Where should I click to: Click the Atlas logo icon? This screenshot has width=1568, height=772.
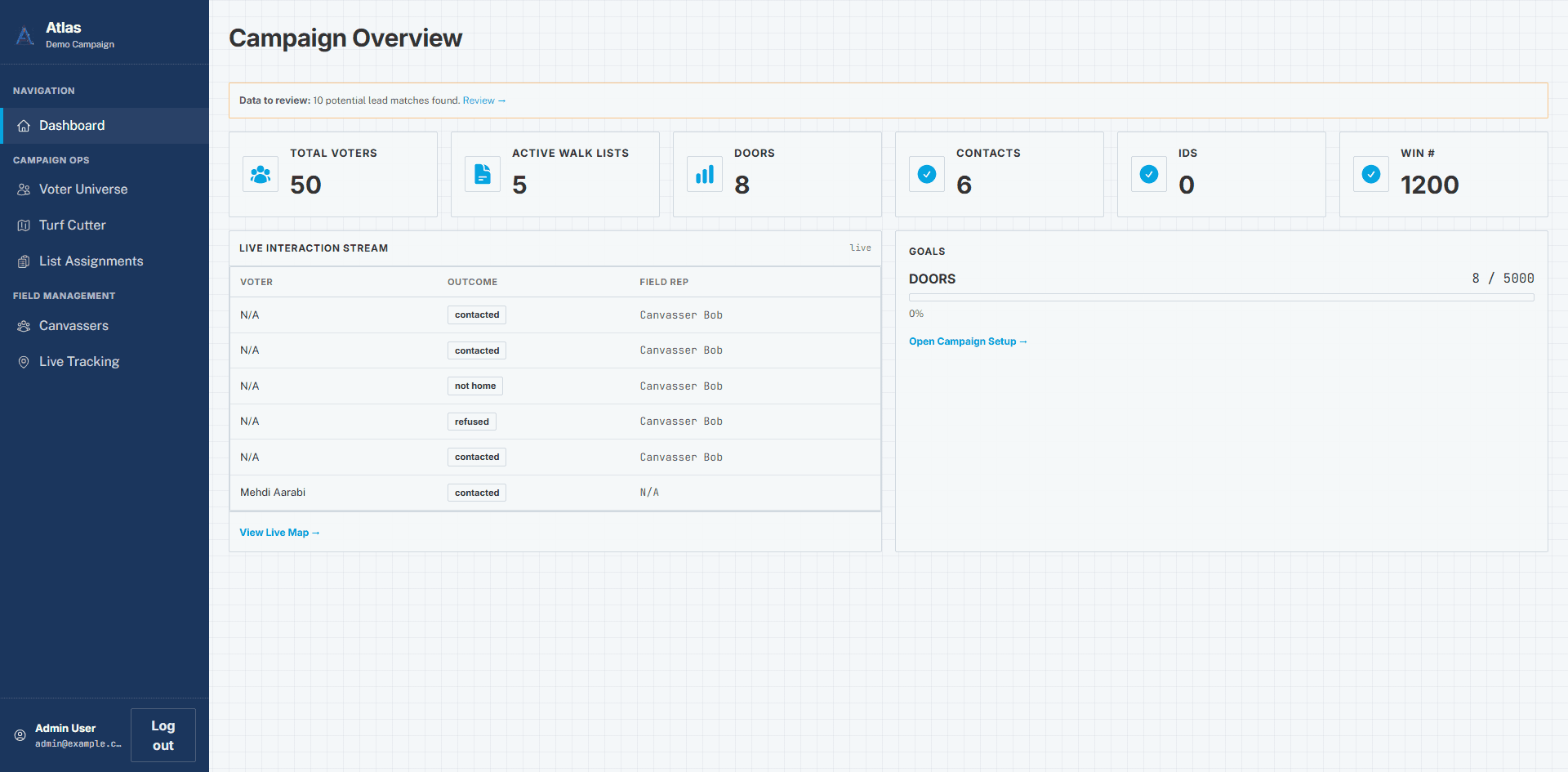[x=25, y=35]
